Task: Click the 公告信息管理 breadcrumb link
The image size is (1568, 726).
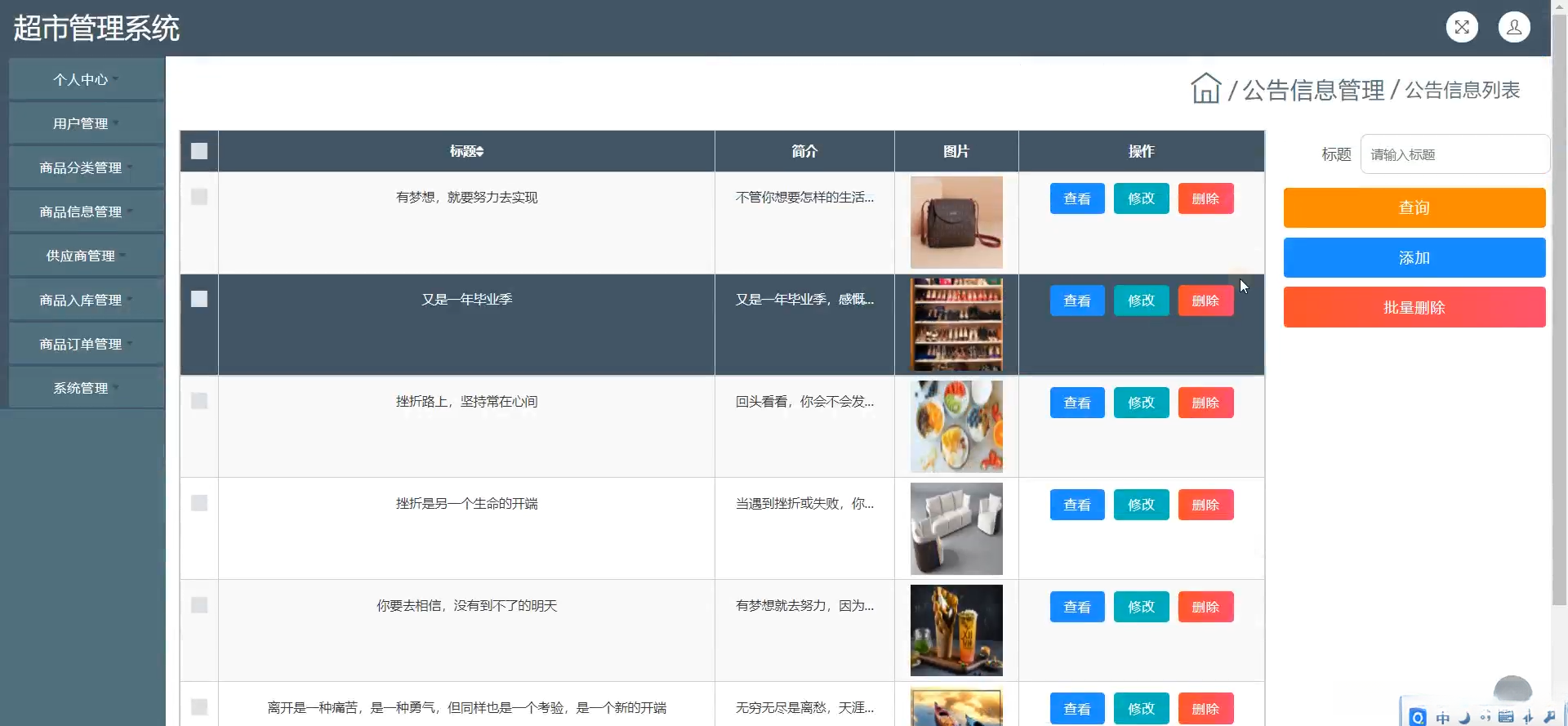Action: click(1313, 90)
